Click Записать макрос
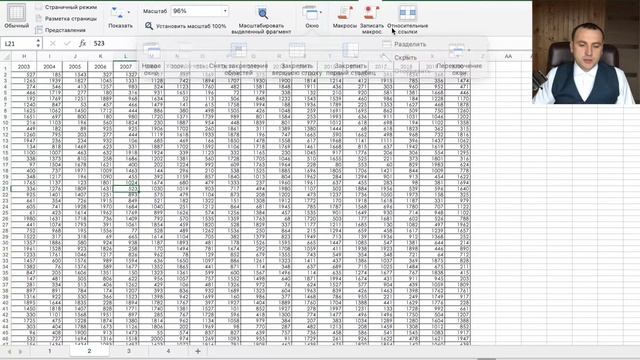The image size is (640, 360). pyautogui.click(x=372, y=20)
